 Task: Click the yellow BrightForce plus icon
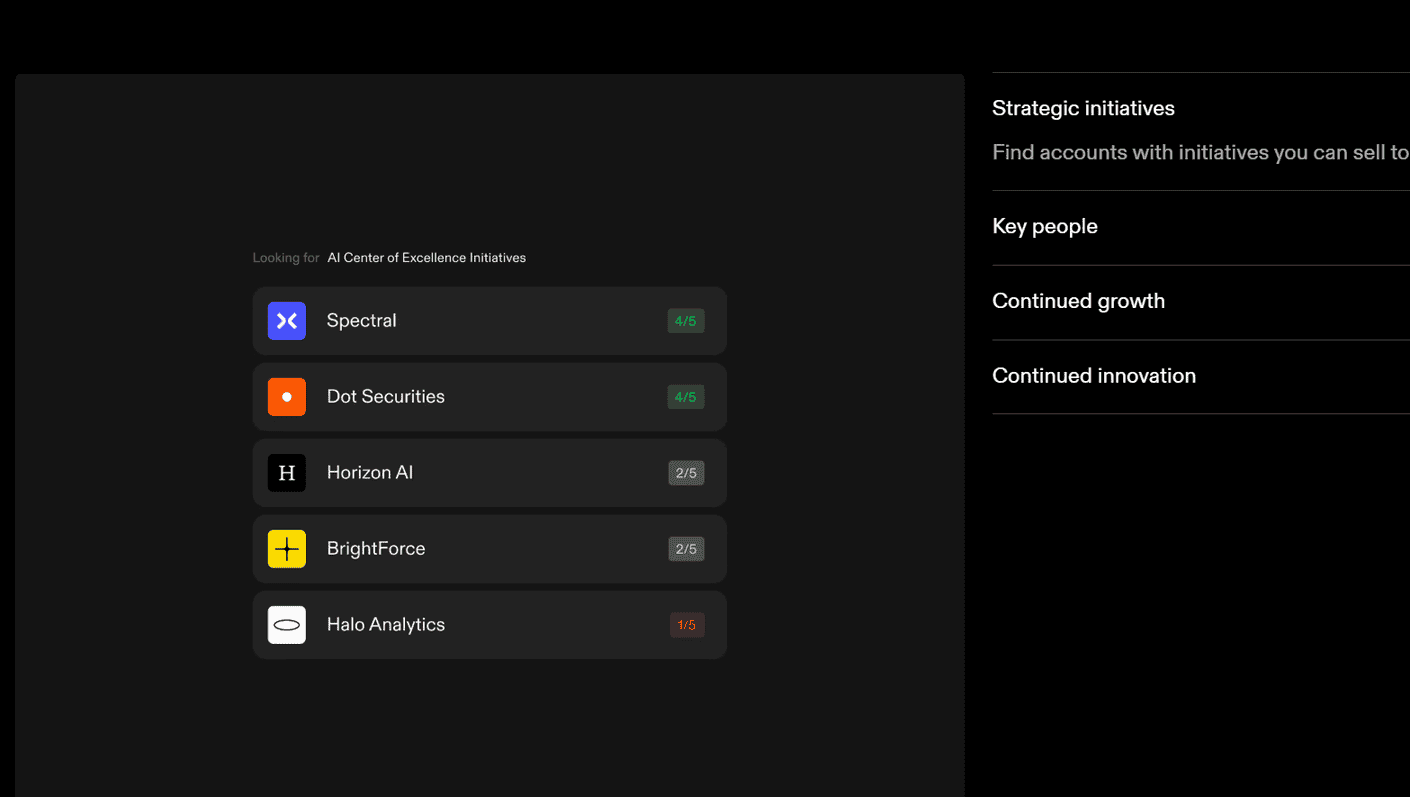pyautogui.click(x=286, y=549)
